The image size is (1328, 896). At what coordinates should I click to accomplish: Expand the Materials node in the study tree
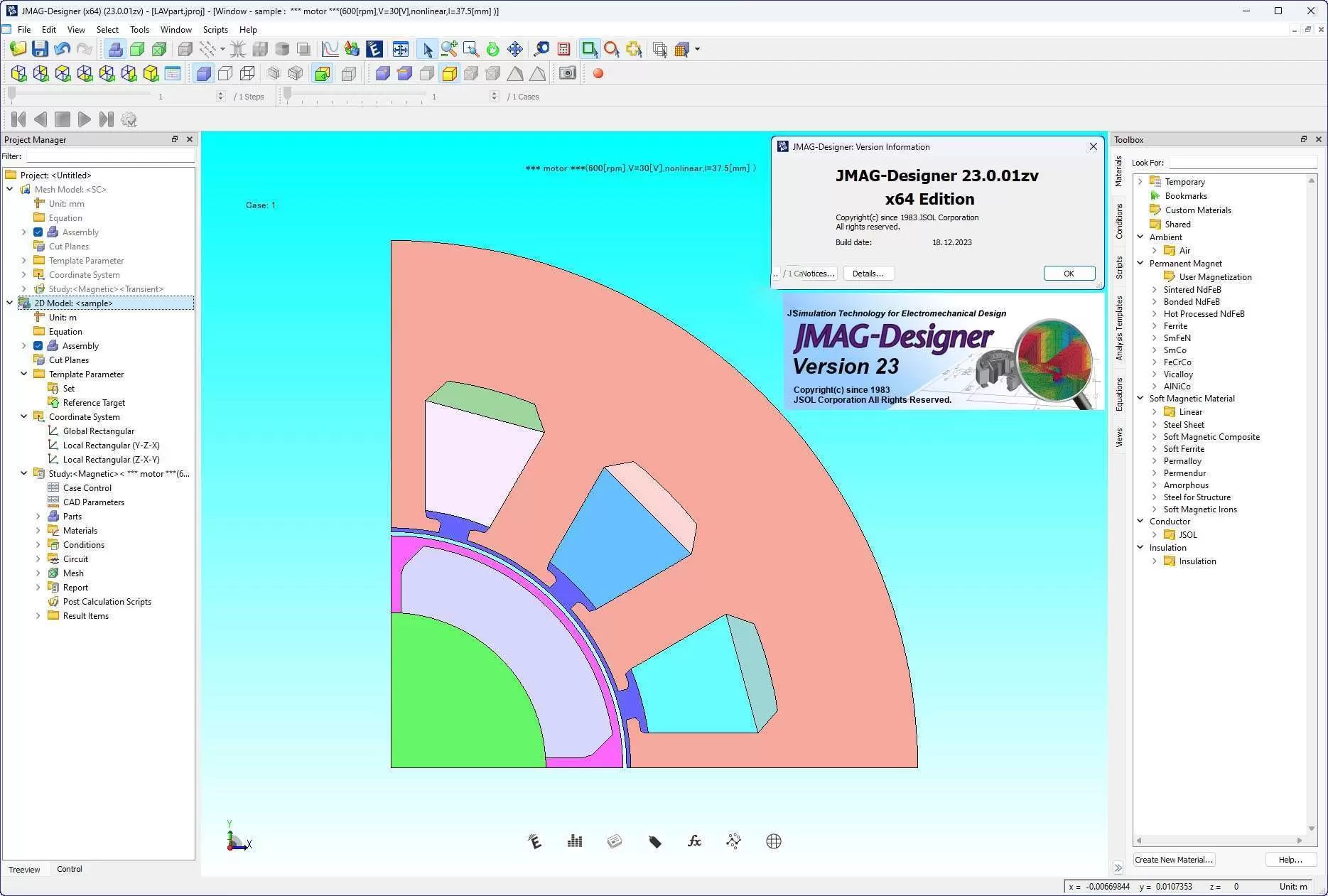(x=38, y=531)
